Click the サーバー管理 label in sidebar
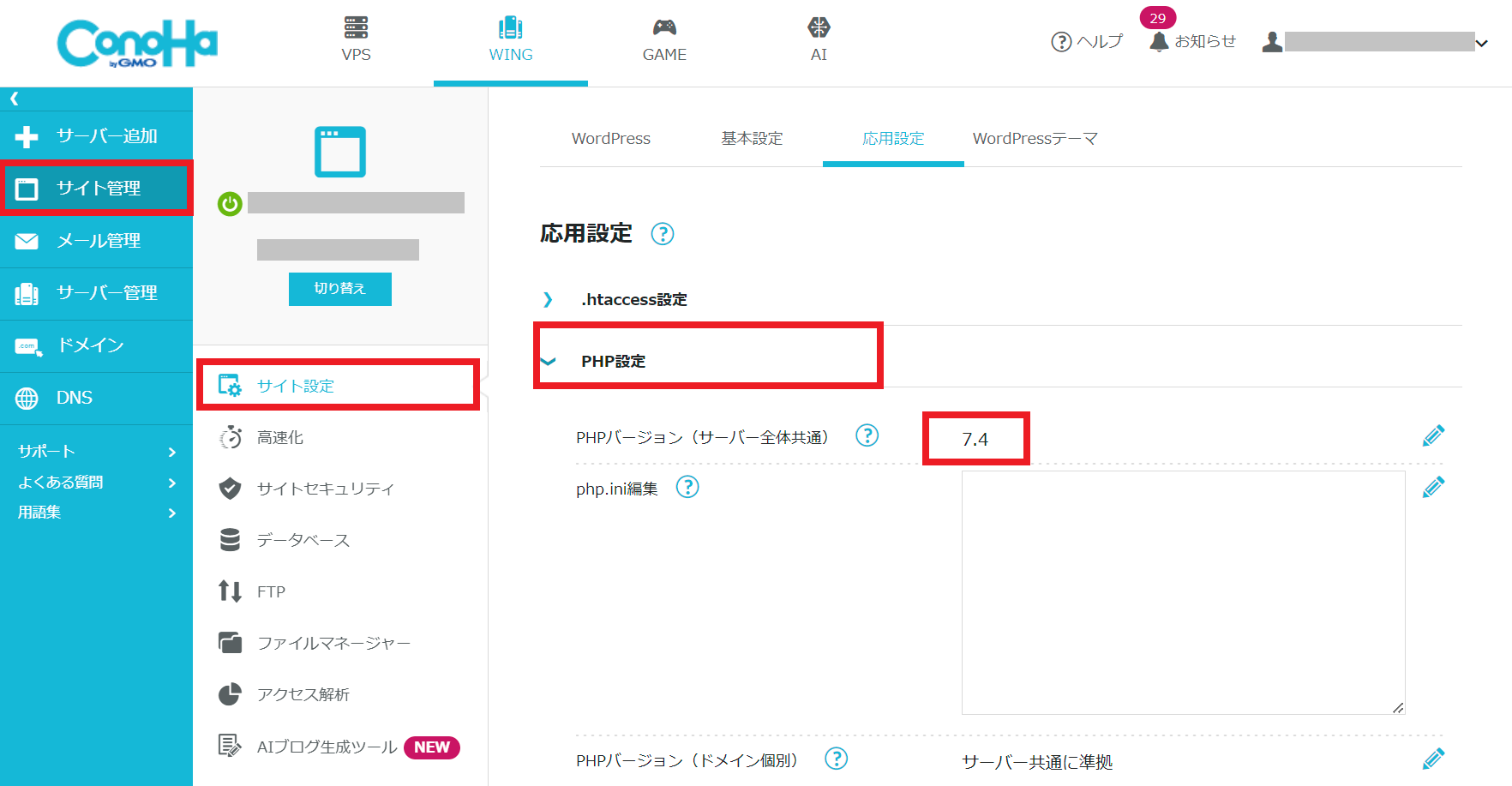1512x786 pixels. (107, 293)
